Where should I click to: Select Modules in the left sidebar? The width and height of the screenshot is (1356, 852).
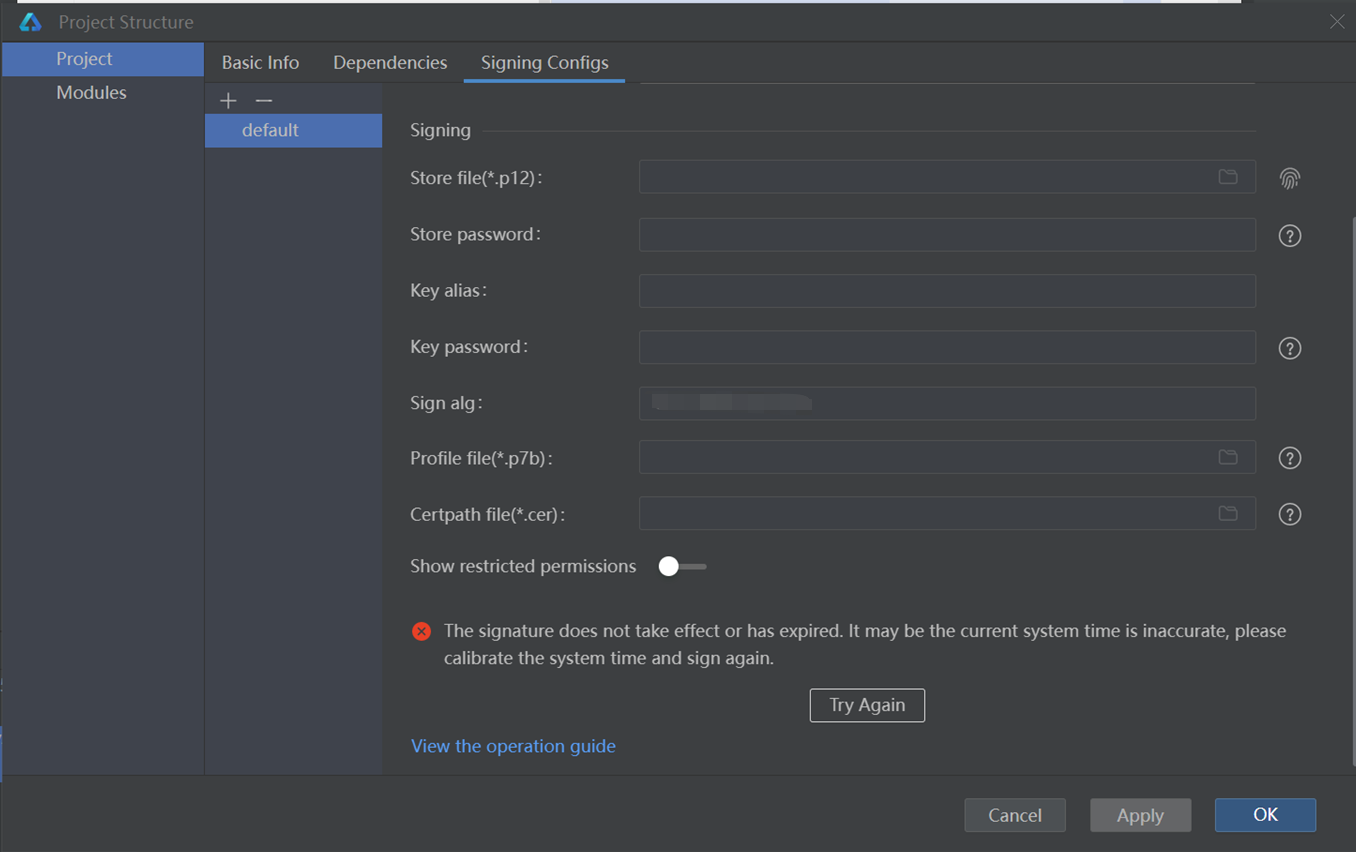tap(91, 93)
